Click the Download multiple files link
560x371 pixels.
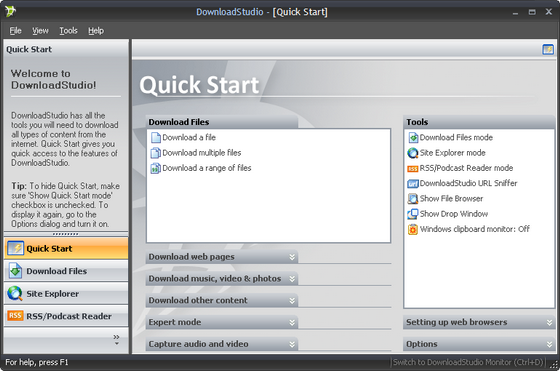tap(202, 153)
